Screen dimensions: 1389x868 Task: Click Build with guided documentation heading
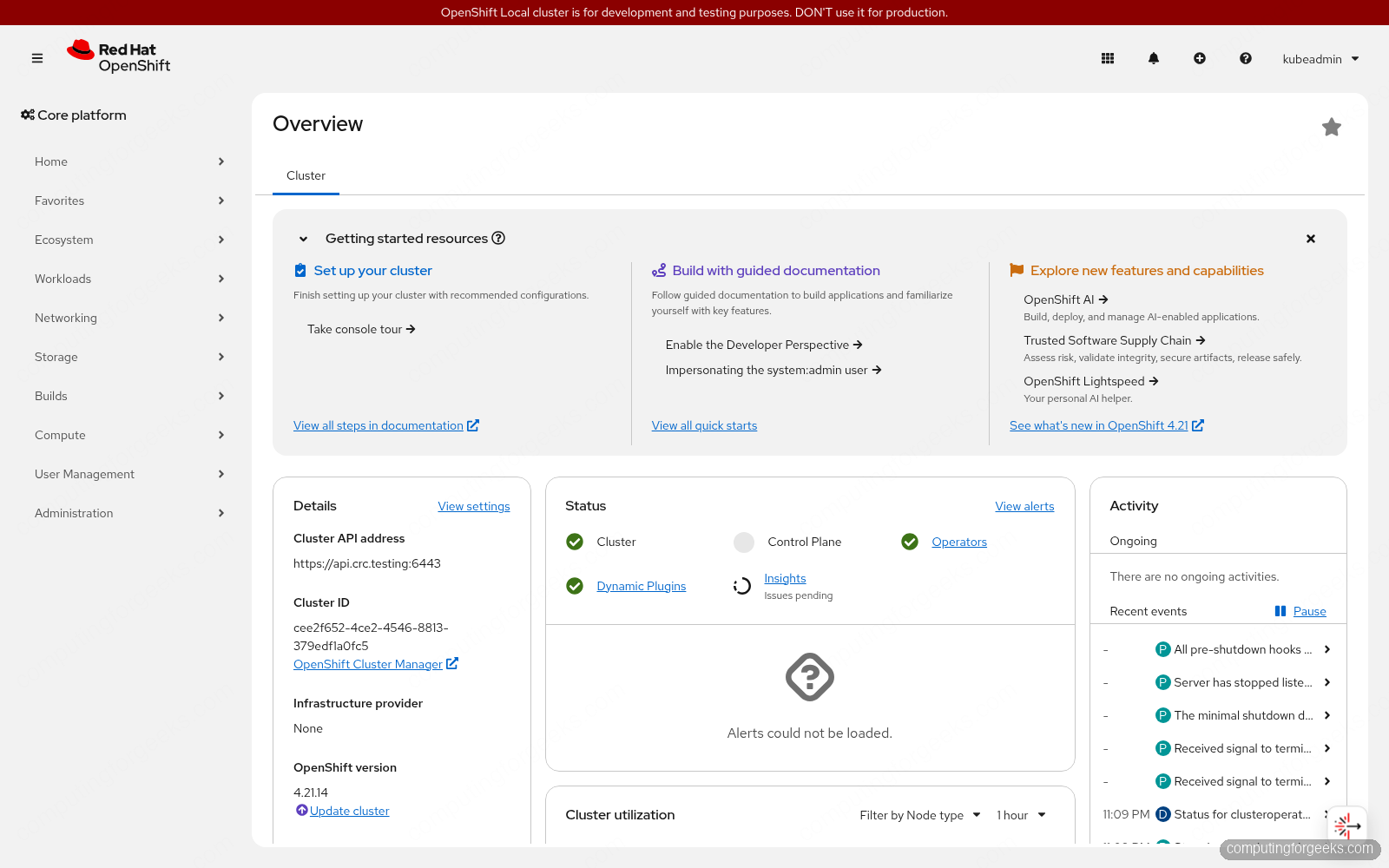[x=776, y=271]
